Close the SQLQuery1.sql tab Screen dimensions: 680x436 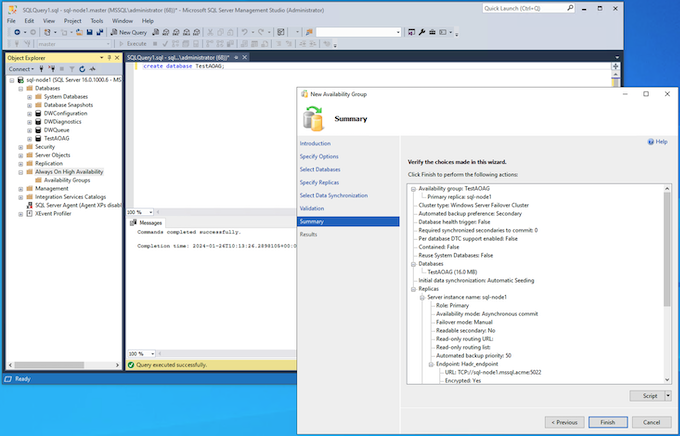(x=245, y=57)
